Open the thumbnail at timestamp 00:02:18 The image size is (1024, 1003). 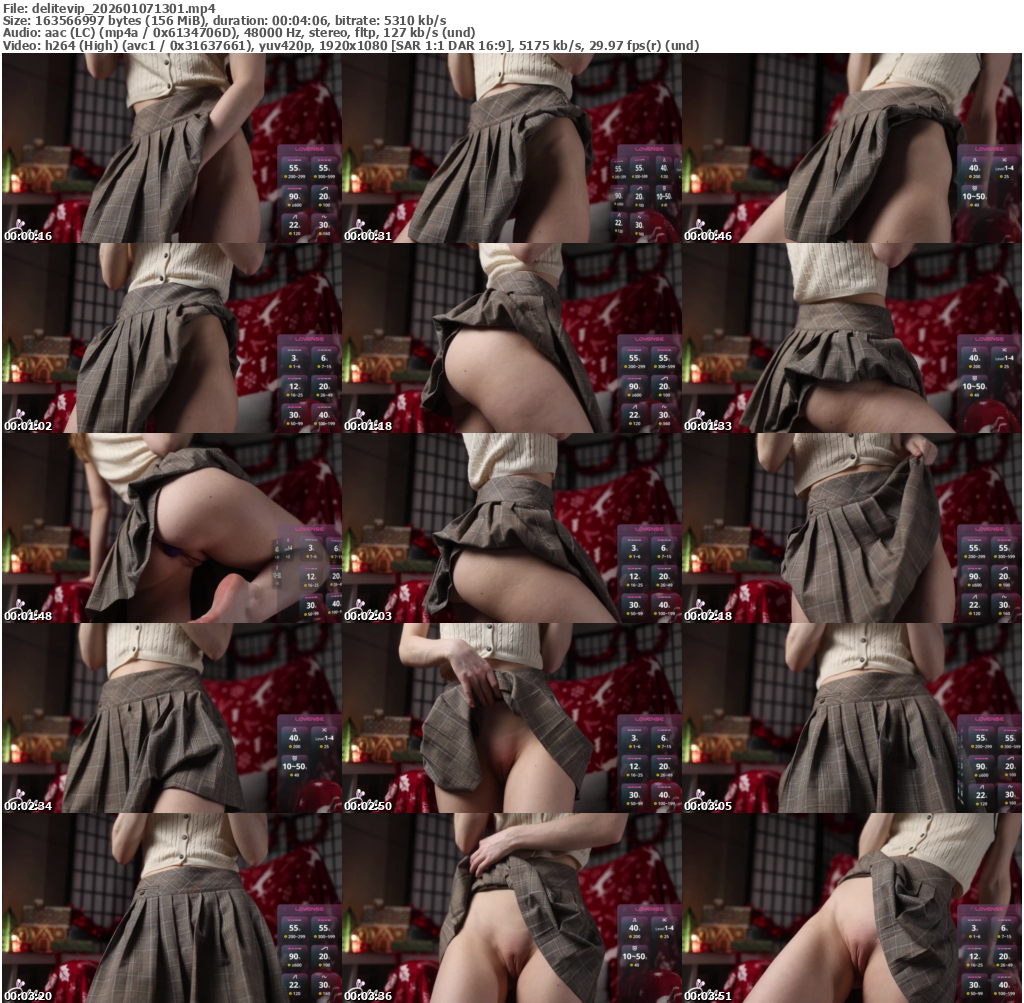coord(852,528)
